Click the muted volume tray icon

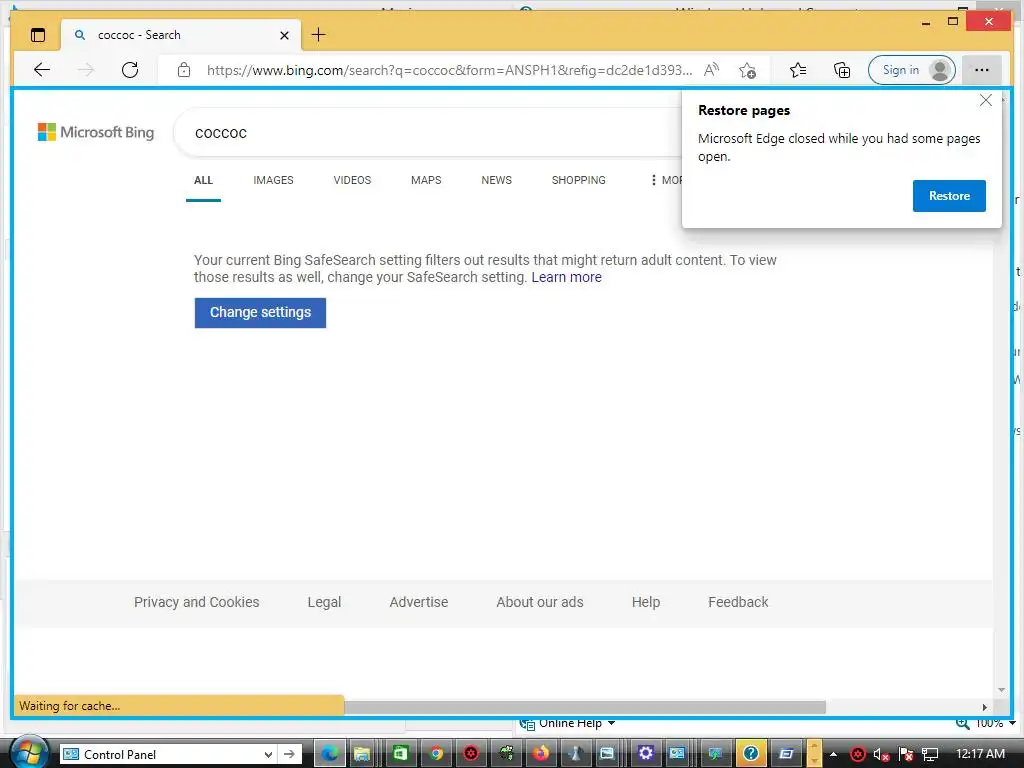(881, 755)
